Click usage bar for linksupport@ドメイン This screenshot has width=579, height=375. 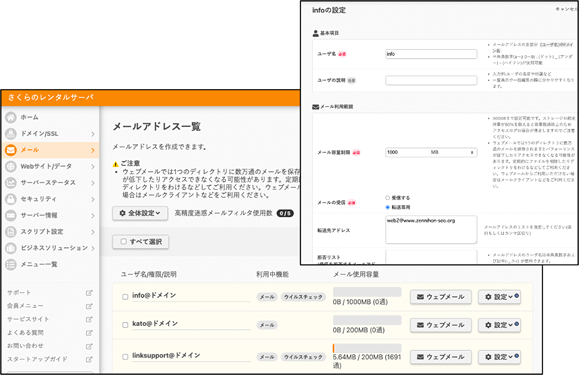367,348
